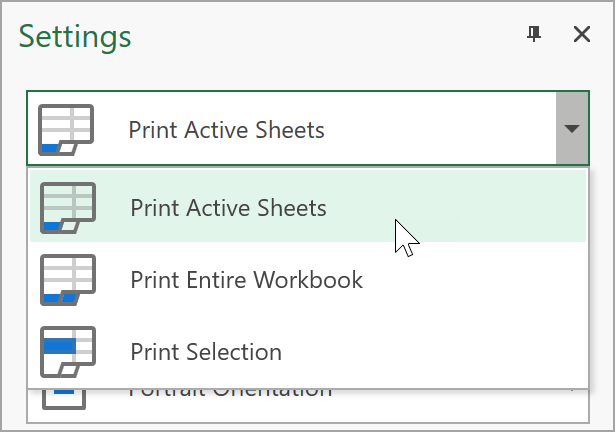Click the "Print Active Sheets" text in combo box
This screenshot has width=616, height=434.
click(x=226, y=130)
